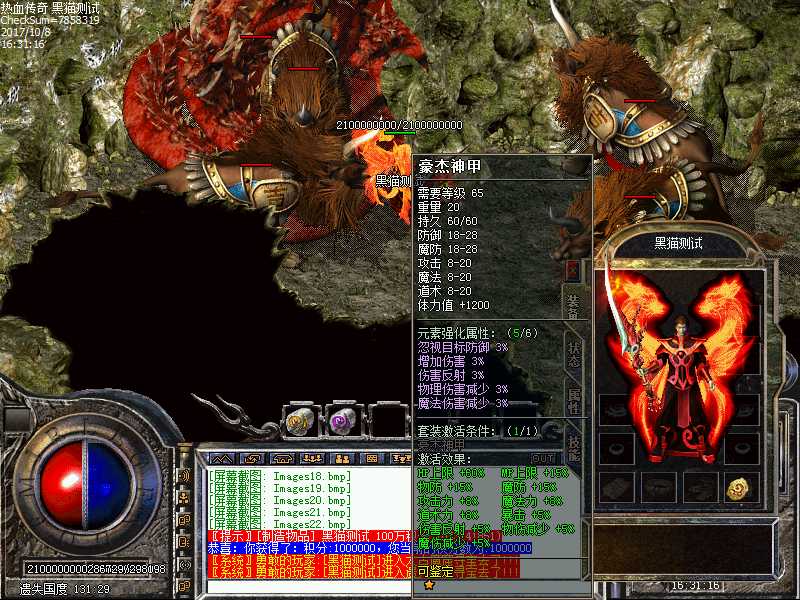Click the red HP half of the orb
This screenshot has height=600, width=800.
coord(61,484)
